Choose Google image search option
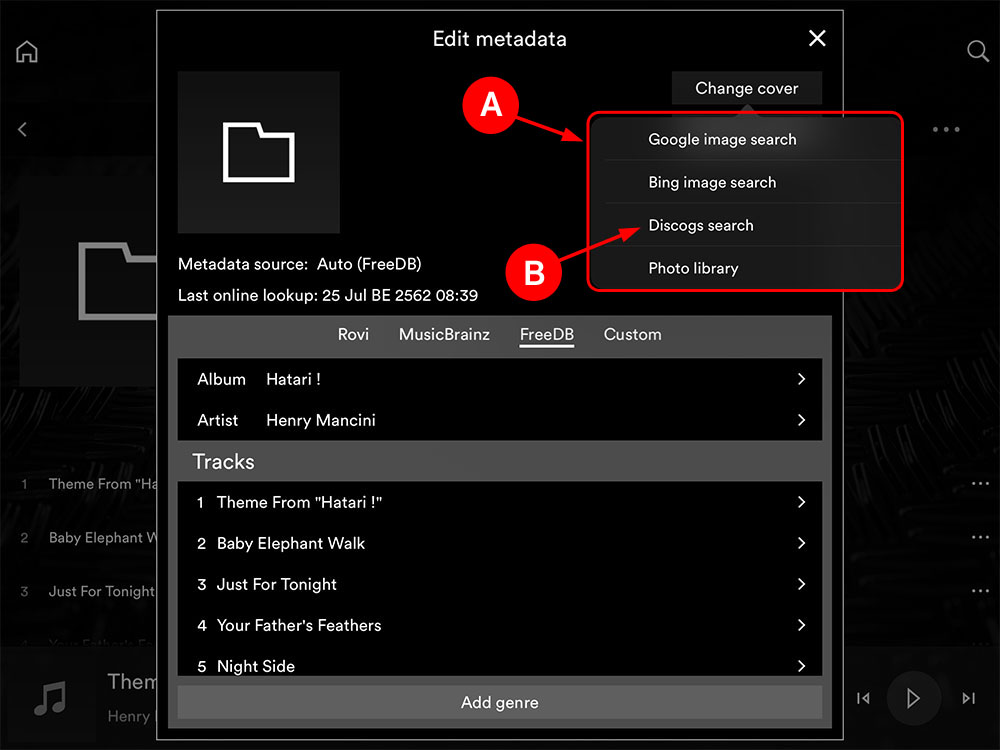This screenshot has width=1000, height=750. (722, 139)
